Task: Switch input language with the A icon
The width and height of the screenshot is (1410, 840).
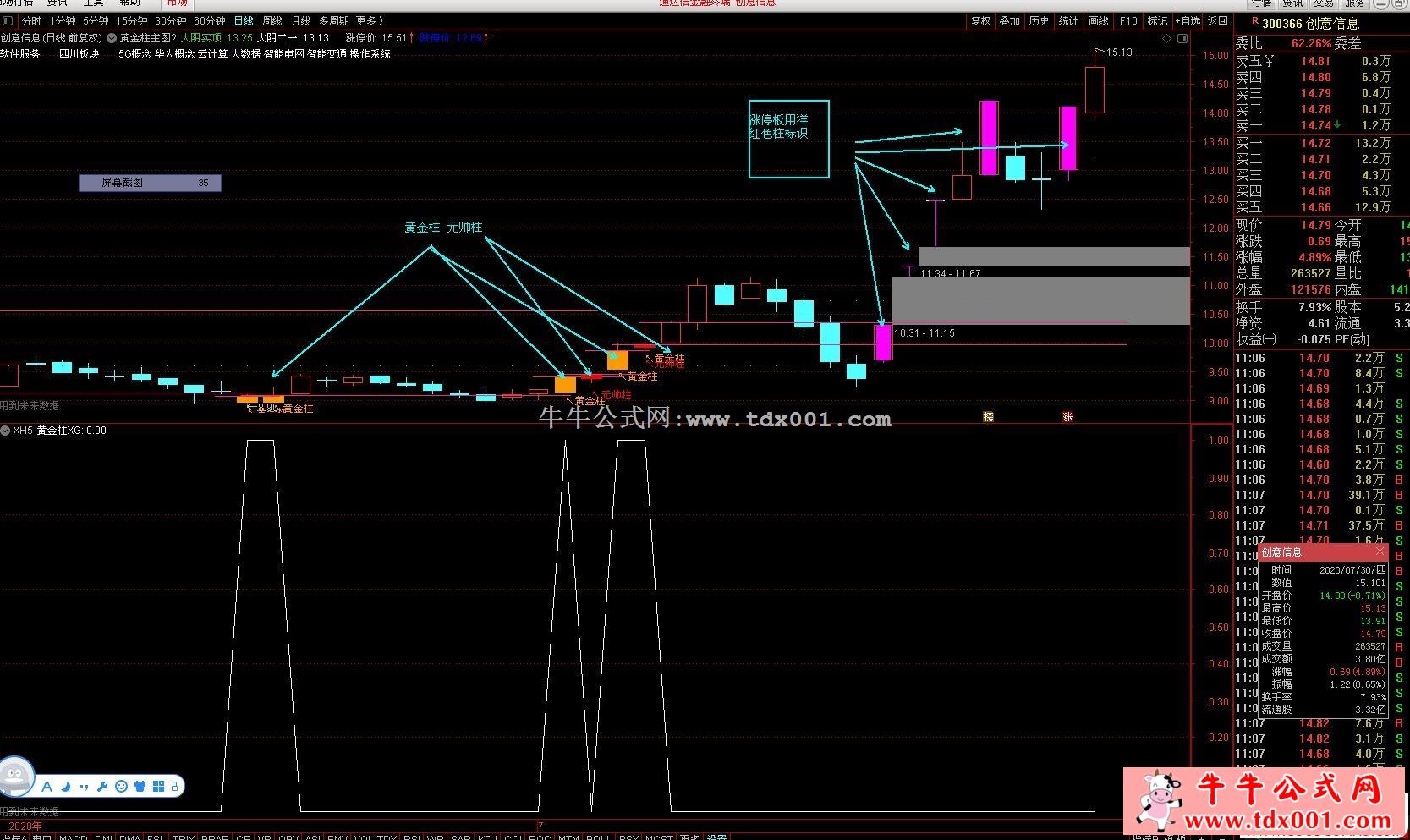Action: pyautogui.click(x=47, y=787)
